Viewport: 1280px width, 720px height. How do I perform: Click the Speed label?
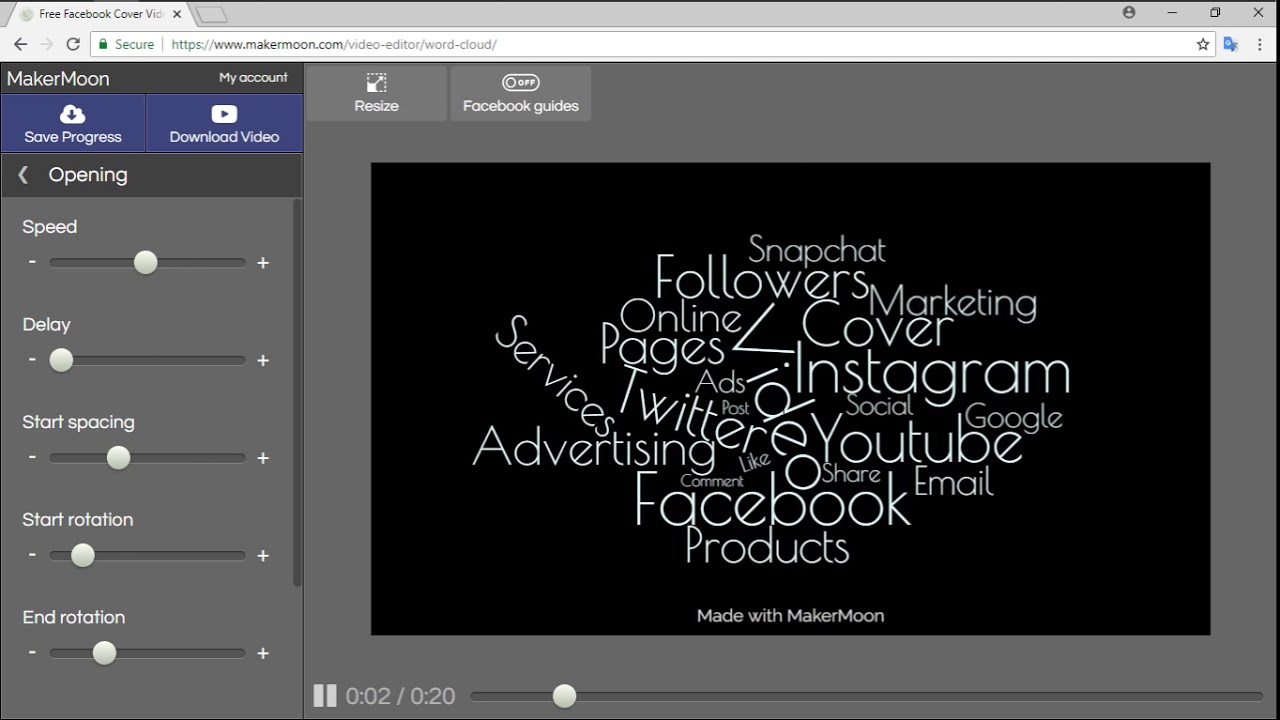point(50,227)
